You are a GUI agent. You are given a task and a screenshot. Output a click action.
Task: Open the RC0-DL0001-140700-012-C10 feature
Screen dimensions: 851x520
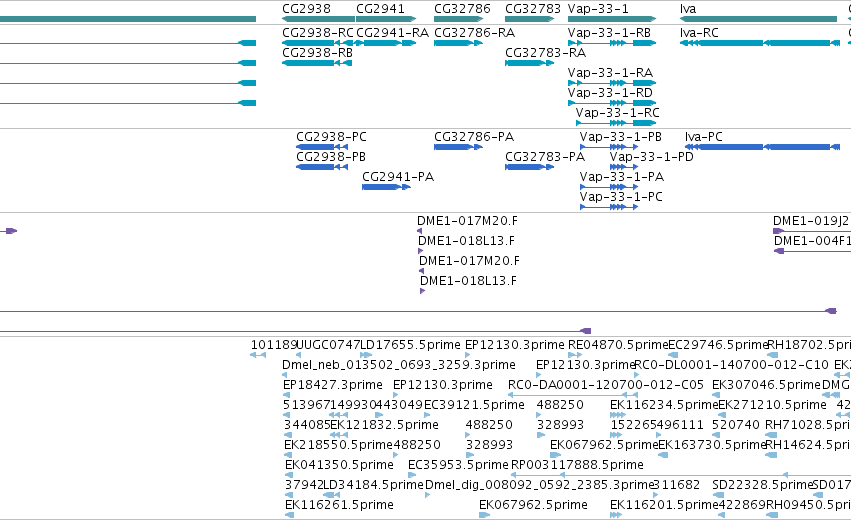[731, 365]
